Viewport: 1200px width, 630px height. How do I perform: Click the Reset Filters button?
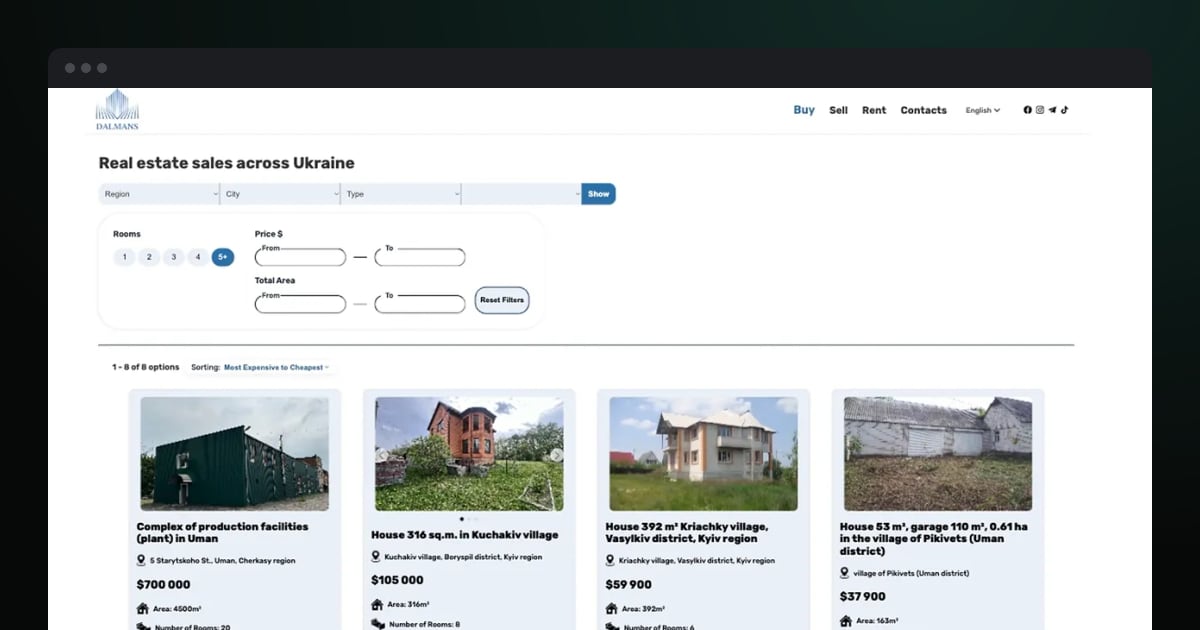(502, 300)
